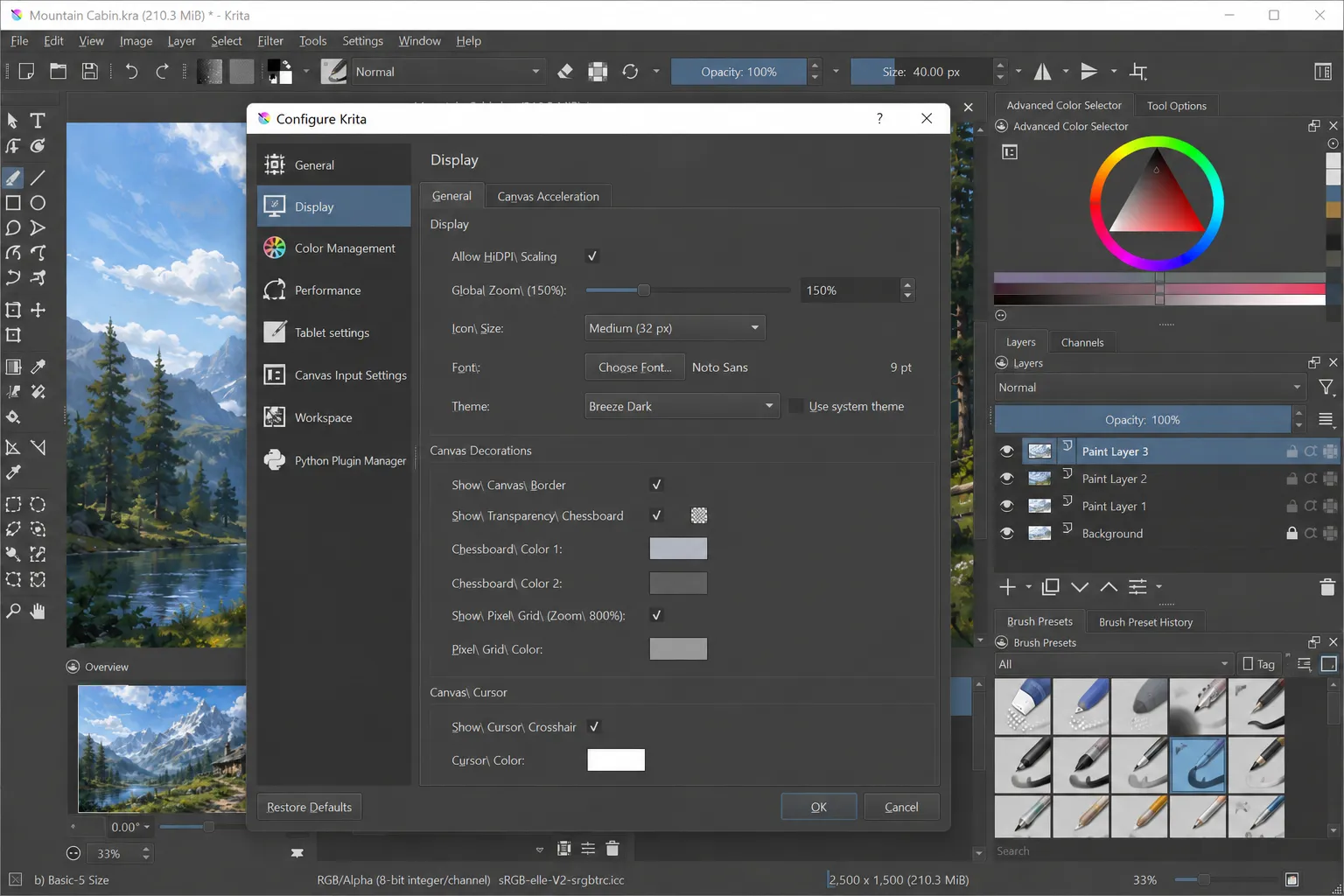
Task: Switch to the Channels tab
Action: pos(1082,342)
